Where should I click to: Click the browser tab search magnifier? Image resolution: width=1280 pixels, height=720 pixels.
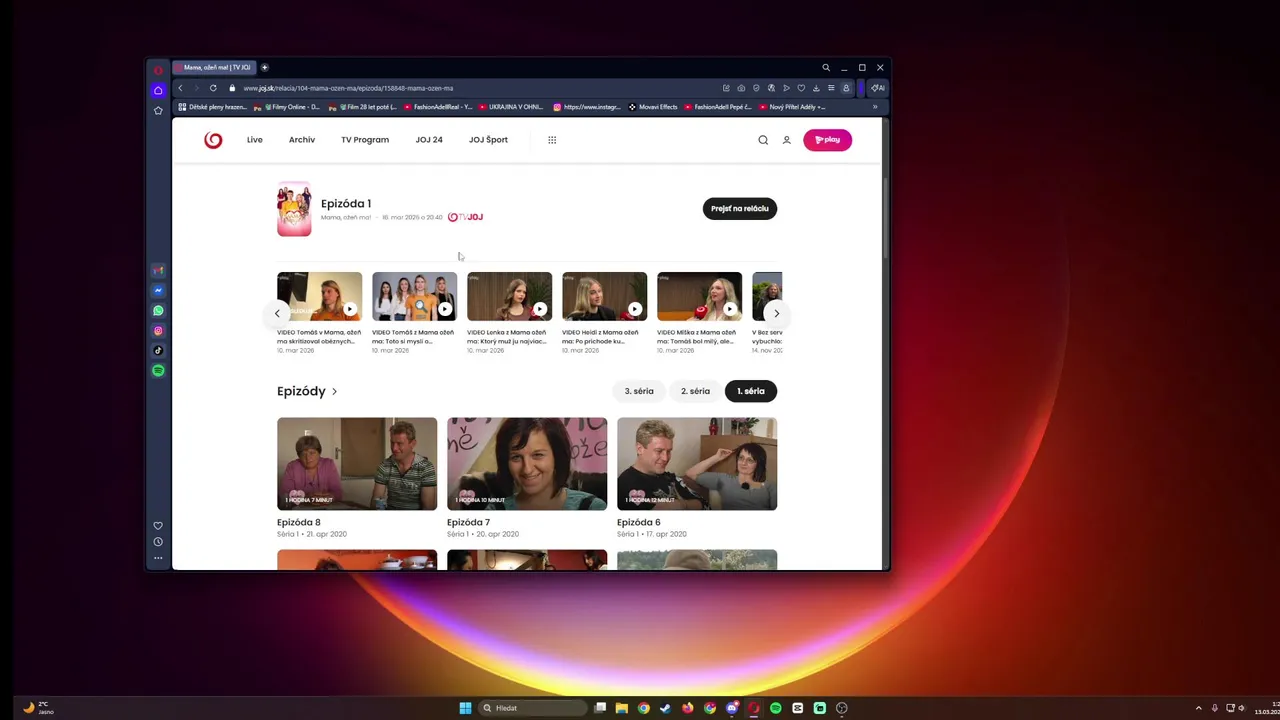tap(826, 68)
